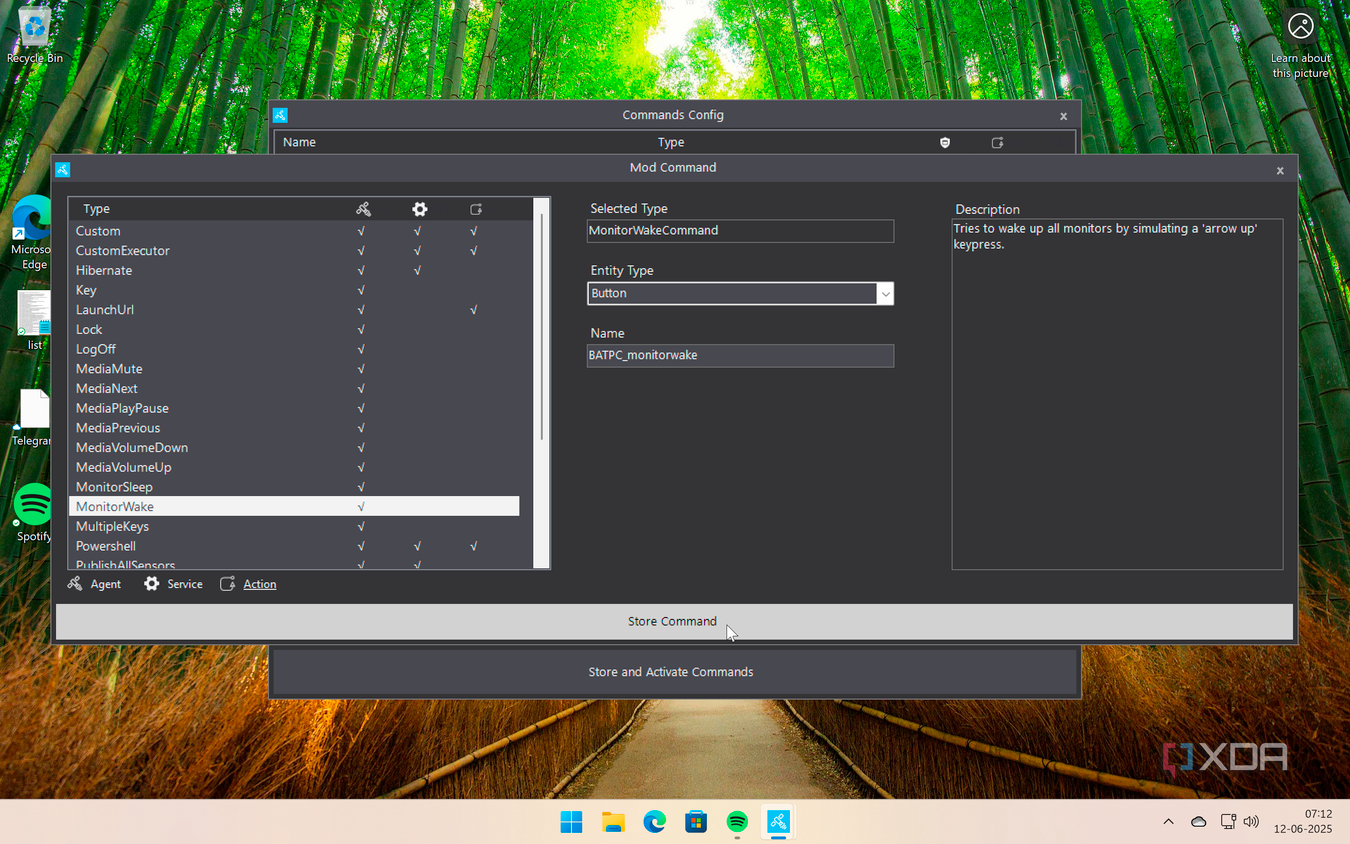Click the Action column header icon
Viewport: 1350px width, 844px height.
(476, 209)
